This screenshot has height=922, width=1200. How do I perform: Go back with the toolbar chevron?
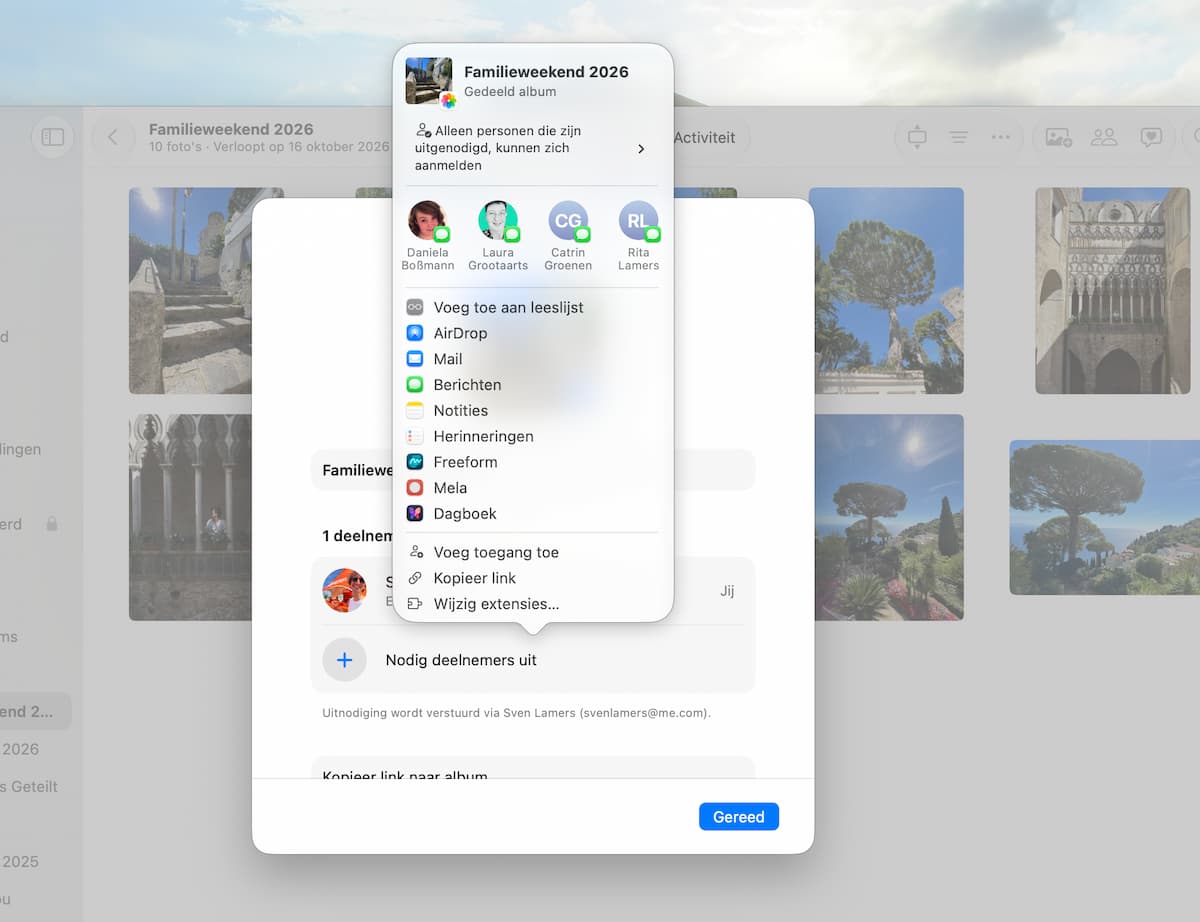[113, 137]
